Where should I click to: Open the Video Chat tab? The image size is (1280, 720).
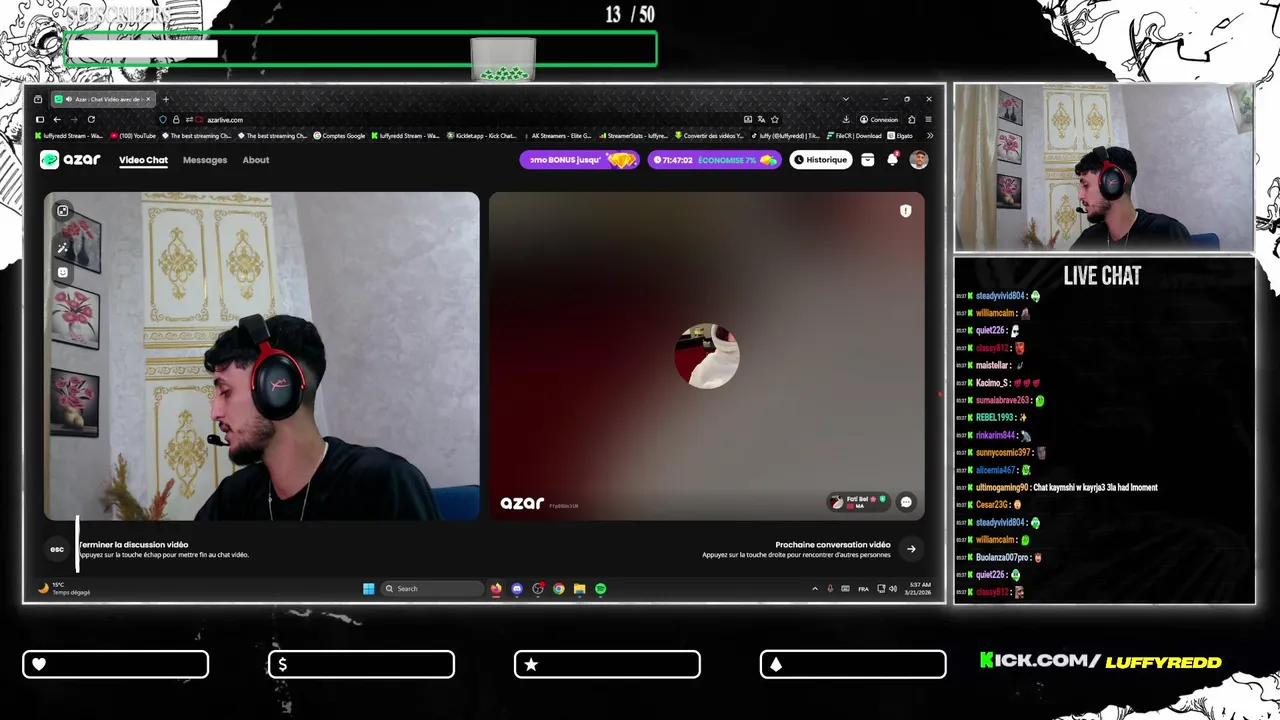tap(143, 160)
